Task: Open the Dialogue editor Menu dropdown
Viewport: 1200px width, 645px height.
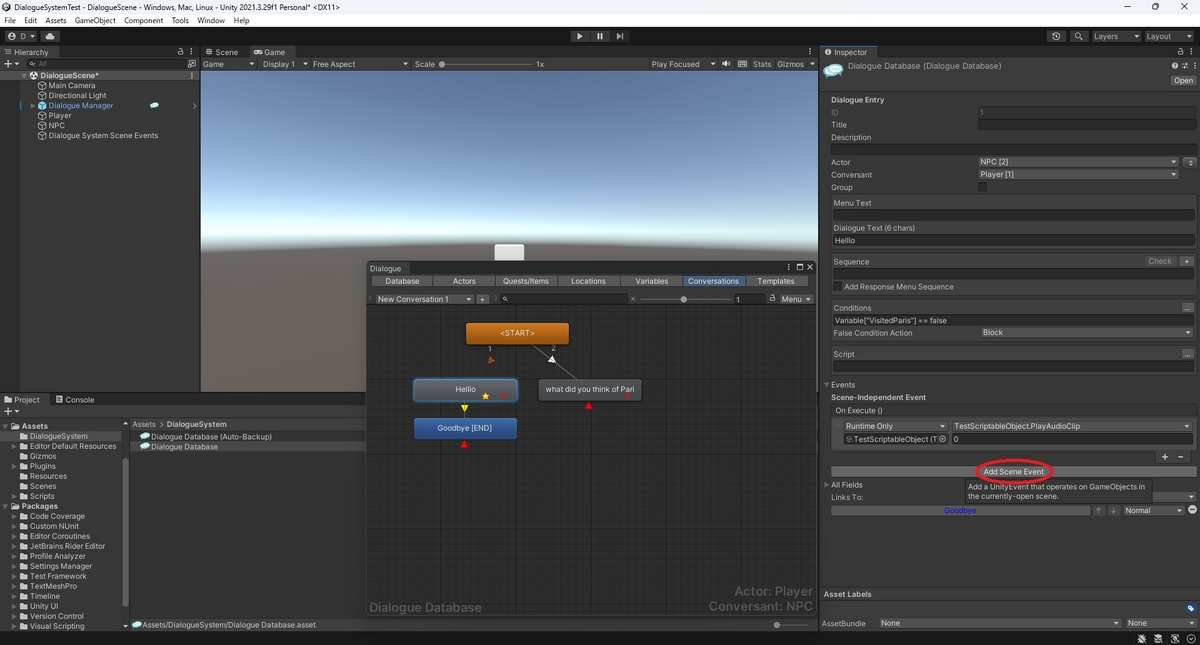Action: point(794,299)
